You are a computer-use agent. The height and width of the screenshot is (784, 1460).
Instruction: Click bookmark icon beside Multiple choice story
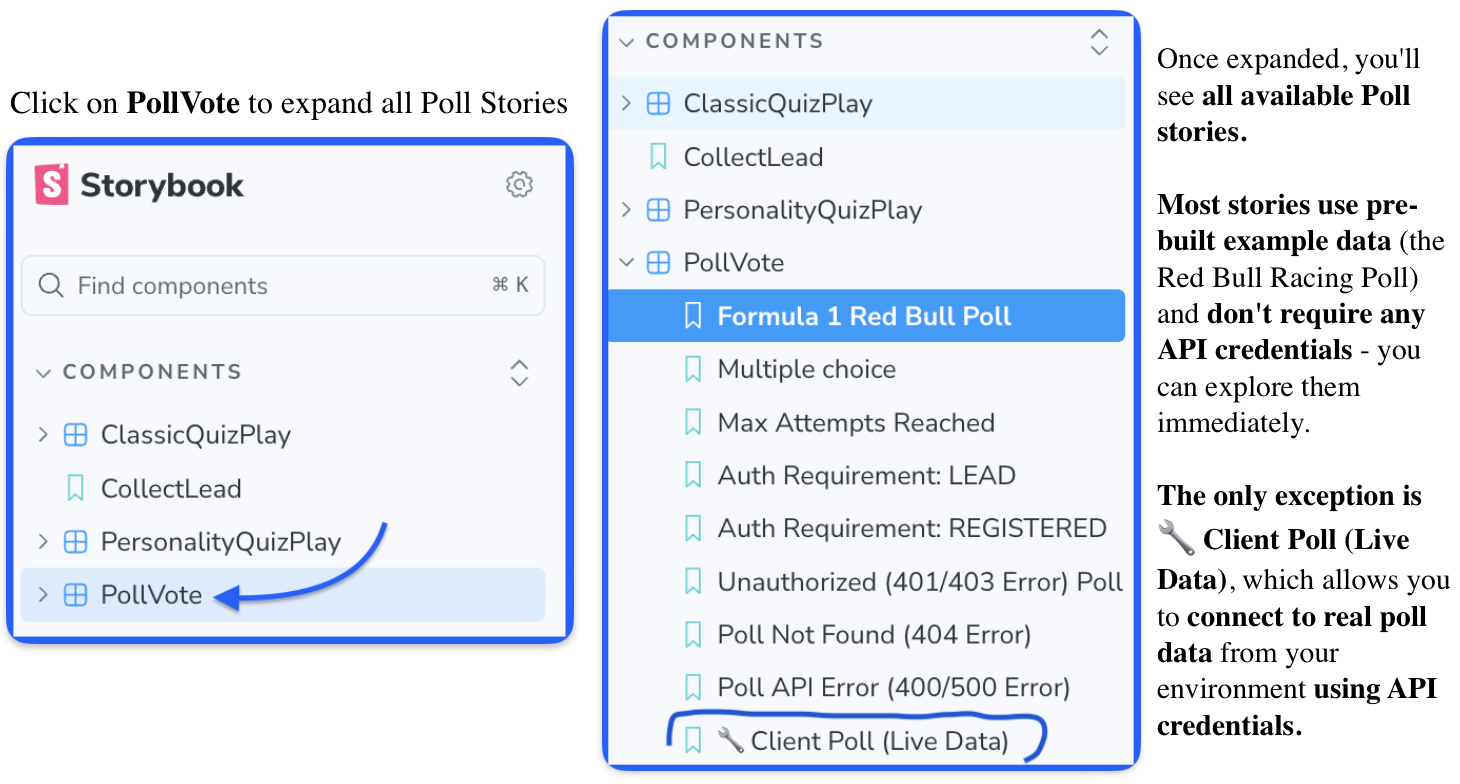point(692,370)
